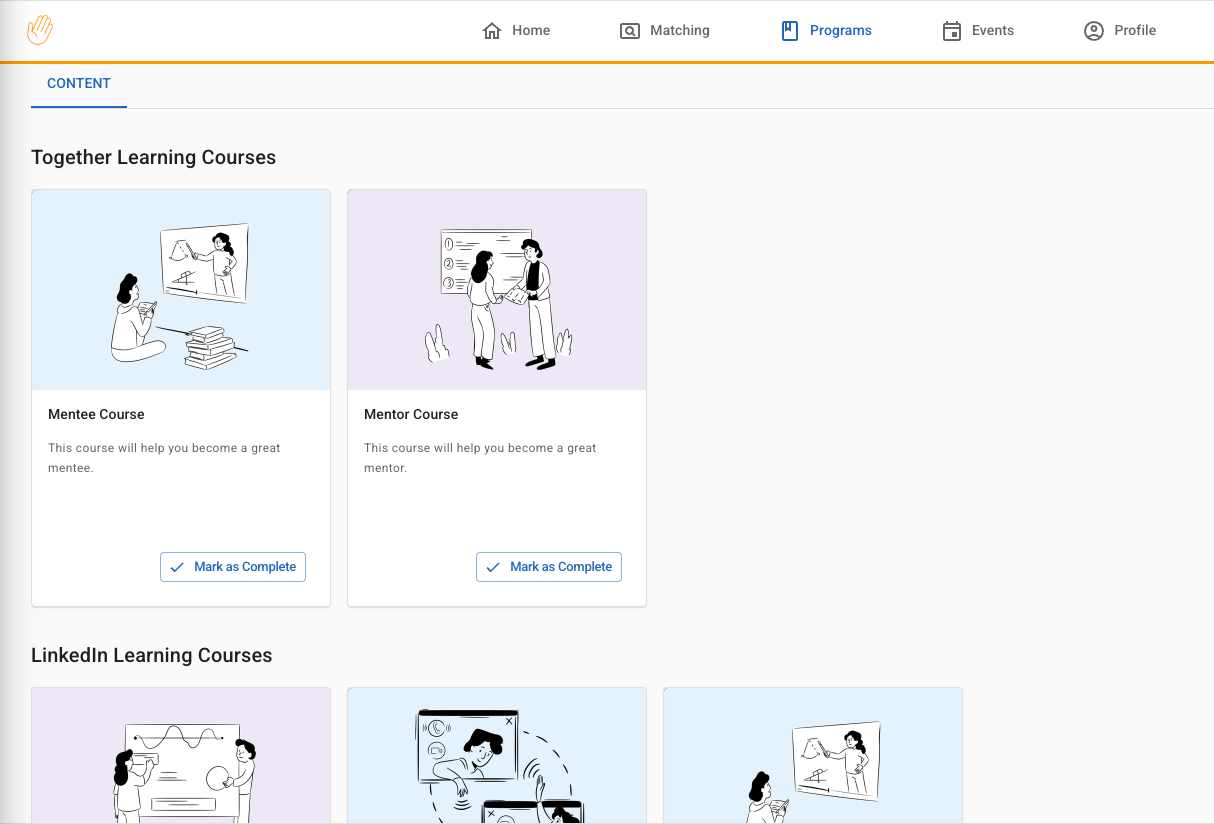Screen dimensions: 1214x824
Task: Click the Profile person icon
Action: (x=1094, y=31)
